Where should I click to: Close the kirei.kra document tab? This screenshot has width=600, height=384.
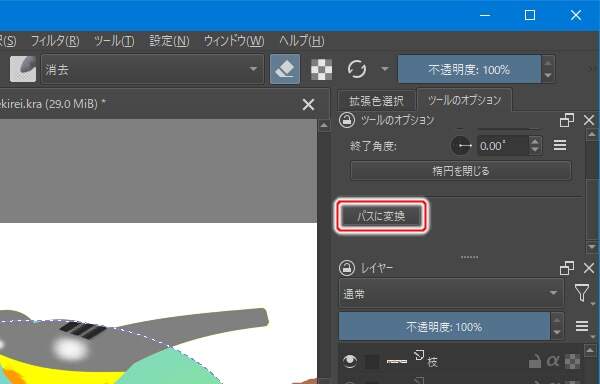pos(308,104)
